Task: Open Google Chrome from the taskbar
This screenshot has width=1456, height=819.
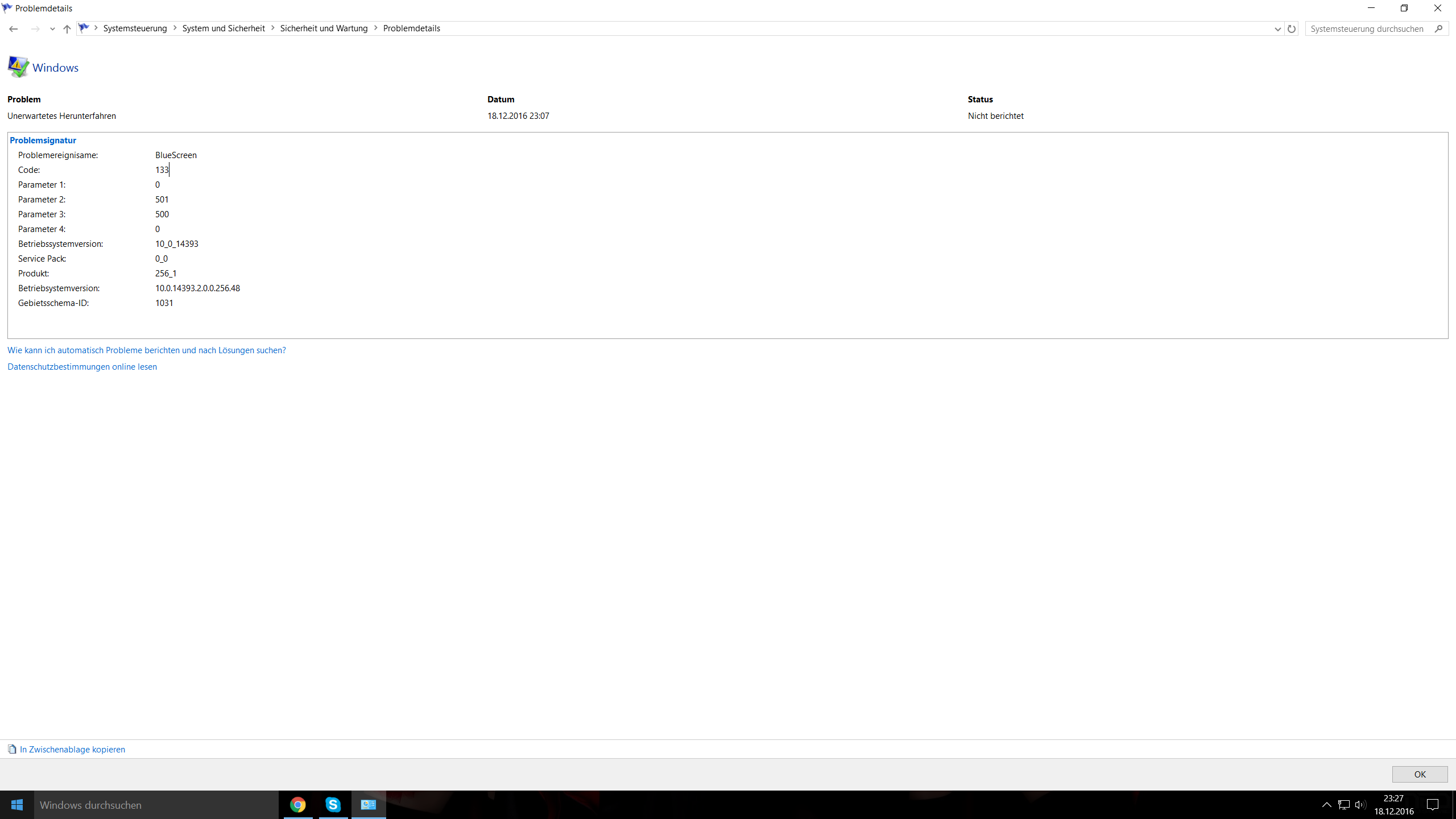Action: 298,805
